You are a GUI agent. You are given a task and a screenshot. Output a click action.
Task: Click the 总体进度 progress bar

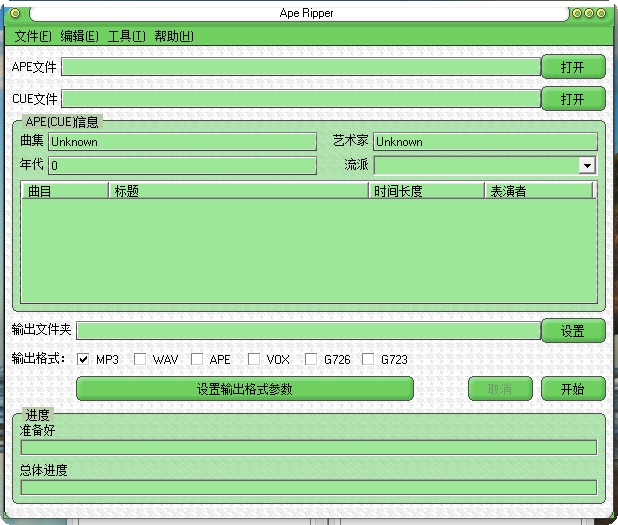309,488
